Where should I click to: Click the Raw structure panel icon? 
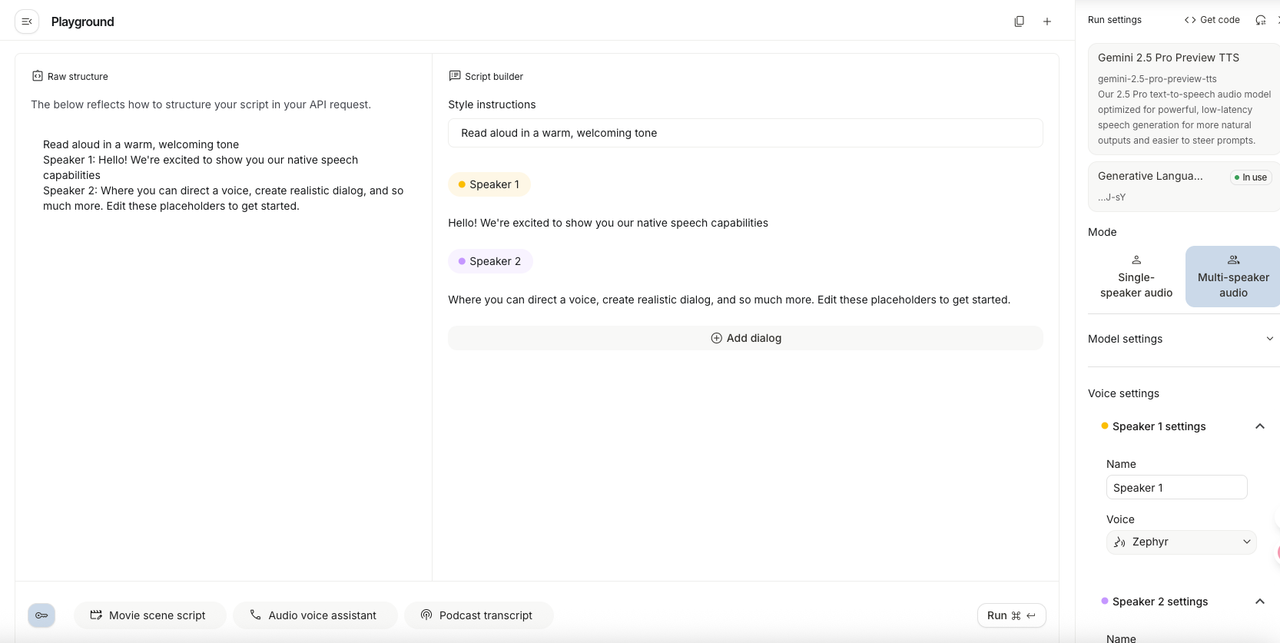[37, 76]
